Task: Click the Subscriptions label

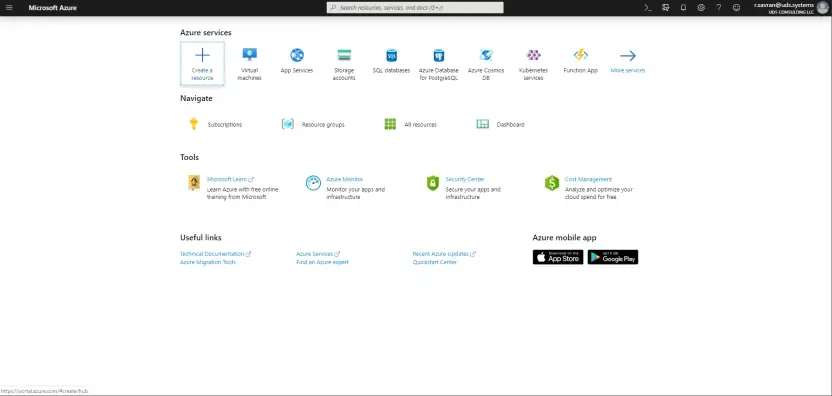Action: 224,125
